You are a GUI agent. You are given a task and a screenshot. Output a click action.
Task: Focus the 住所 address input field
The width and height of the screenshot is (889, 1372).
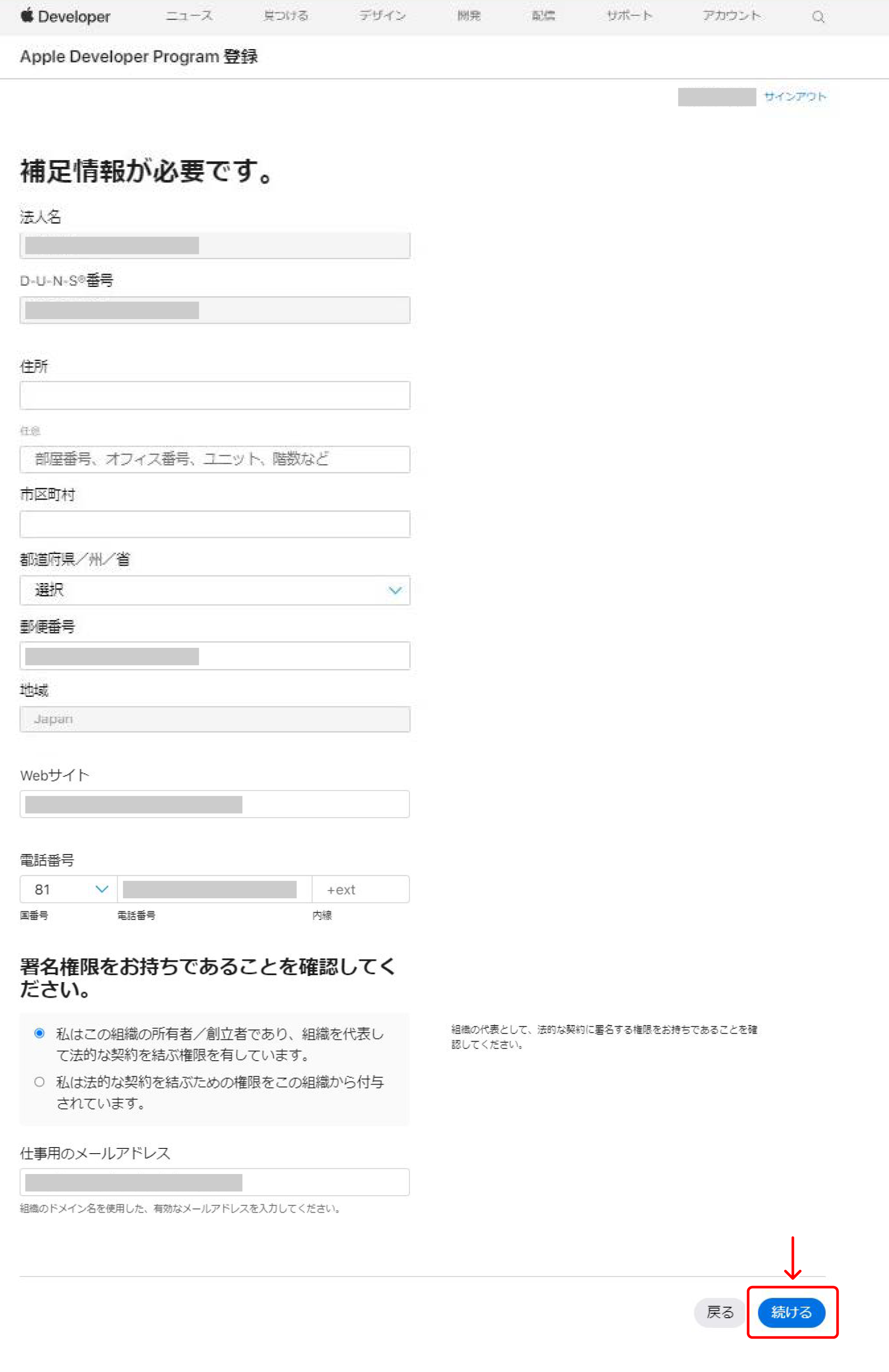pyautogui.click(x=214, y=396)
